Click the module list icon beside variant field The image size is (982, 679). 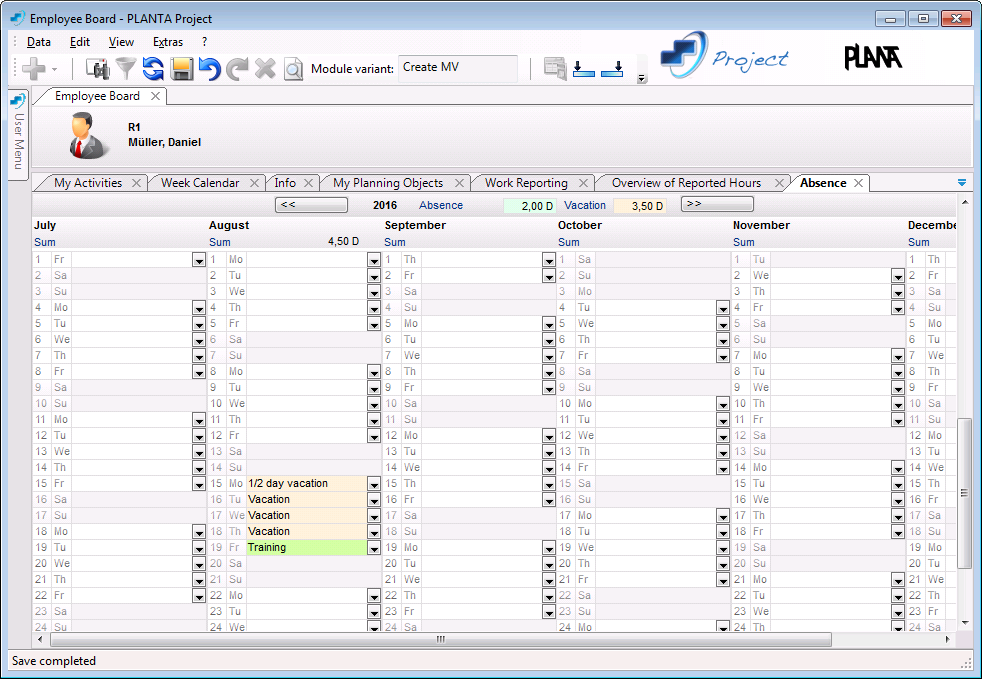pos(555,68)
